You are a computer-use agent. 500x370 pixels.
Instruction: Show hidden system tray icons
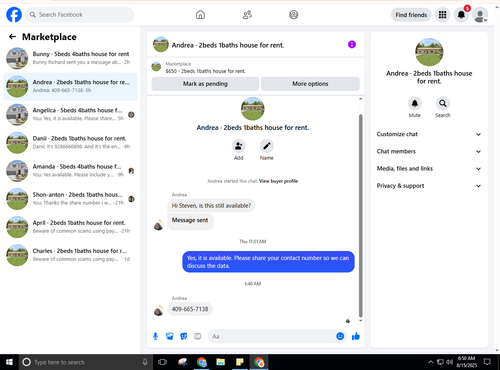[431, 362]
